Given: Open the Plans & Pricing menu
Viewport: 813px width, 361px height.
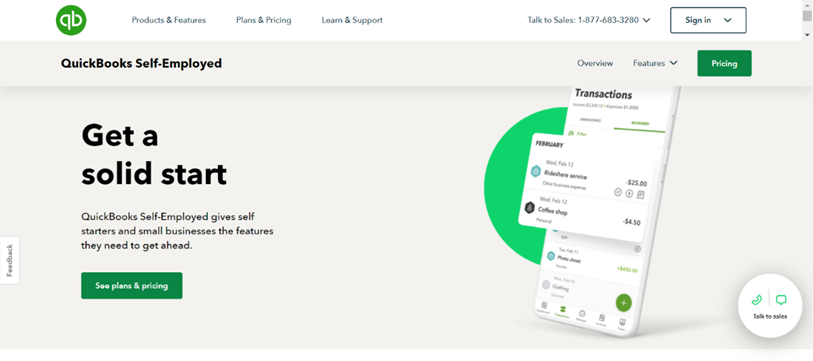Looking at the screenshot, I should [263, 20].
